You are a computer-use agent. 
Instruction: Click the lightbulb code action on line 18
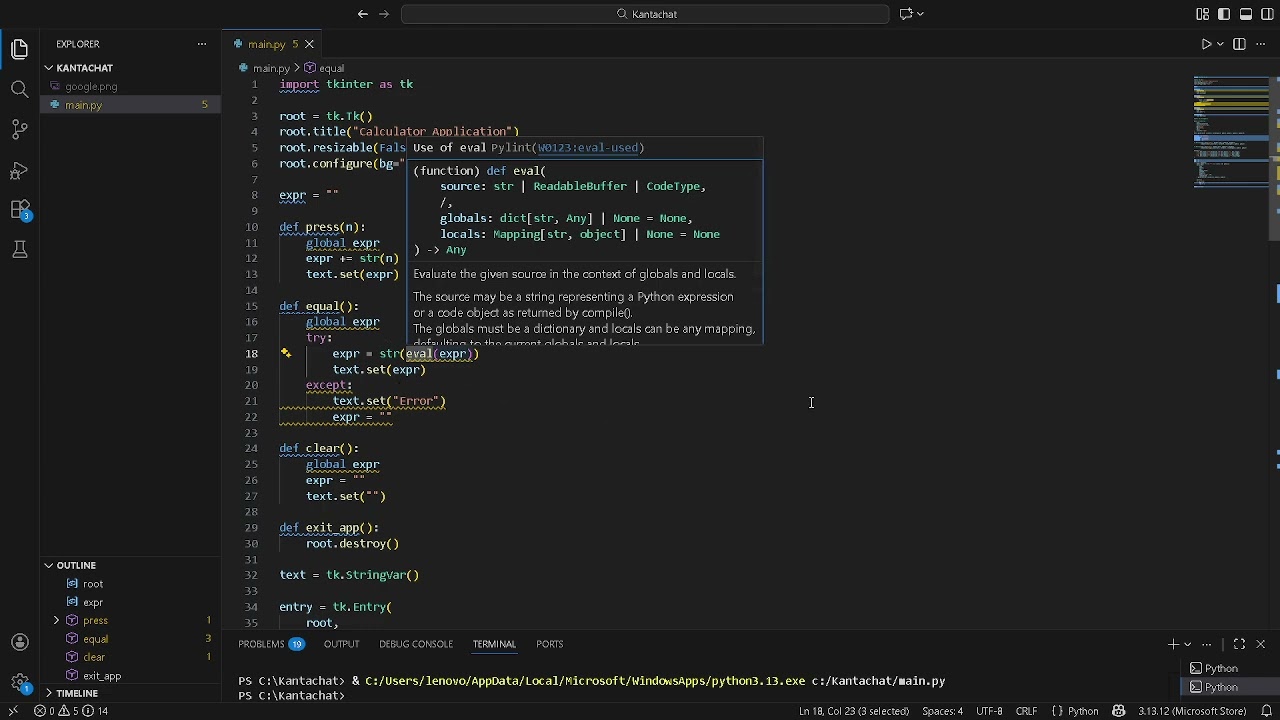(x=286, y=353)
